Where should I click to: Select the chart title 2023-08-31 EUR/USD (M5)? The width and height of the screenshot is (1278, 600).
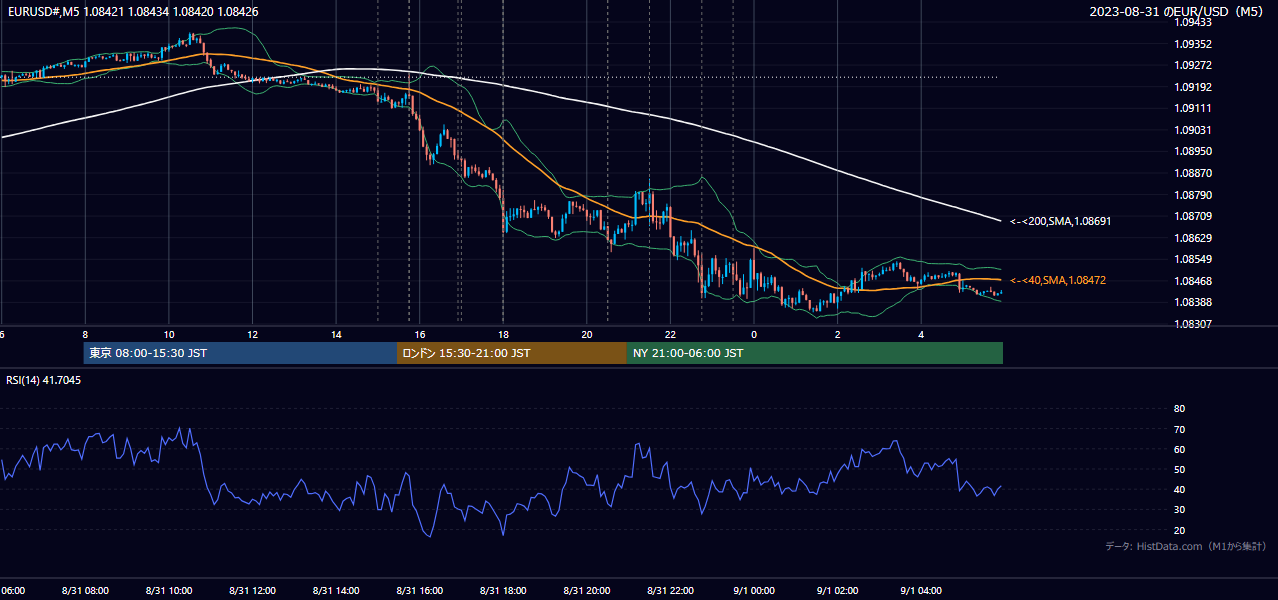tap(1178, 12)
